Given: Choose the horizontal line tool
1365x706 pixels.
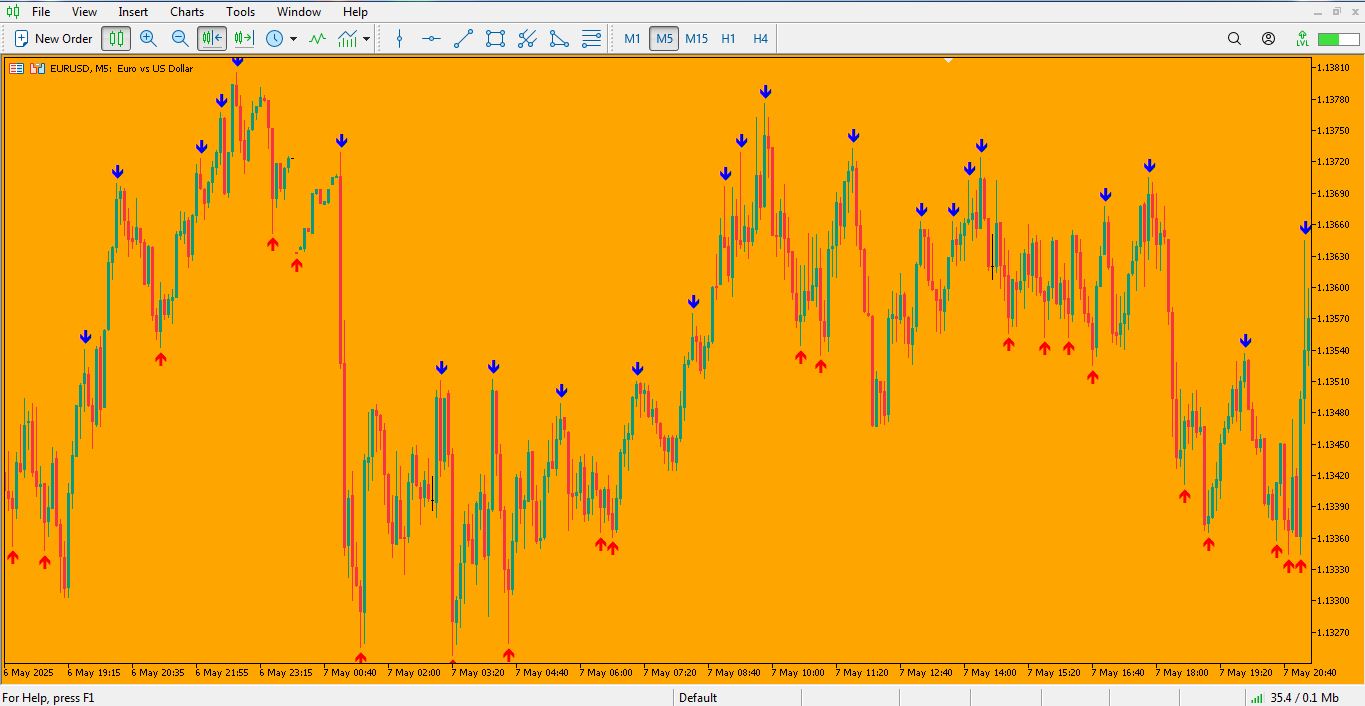Looking at the screenshot, I should click(431, 39).
